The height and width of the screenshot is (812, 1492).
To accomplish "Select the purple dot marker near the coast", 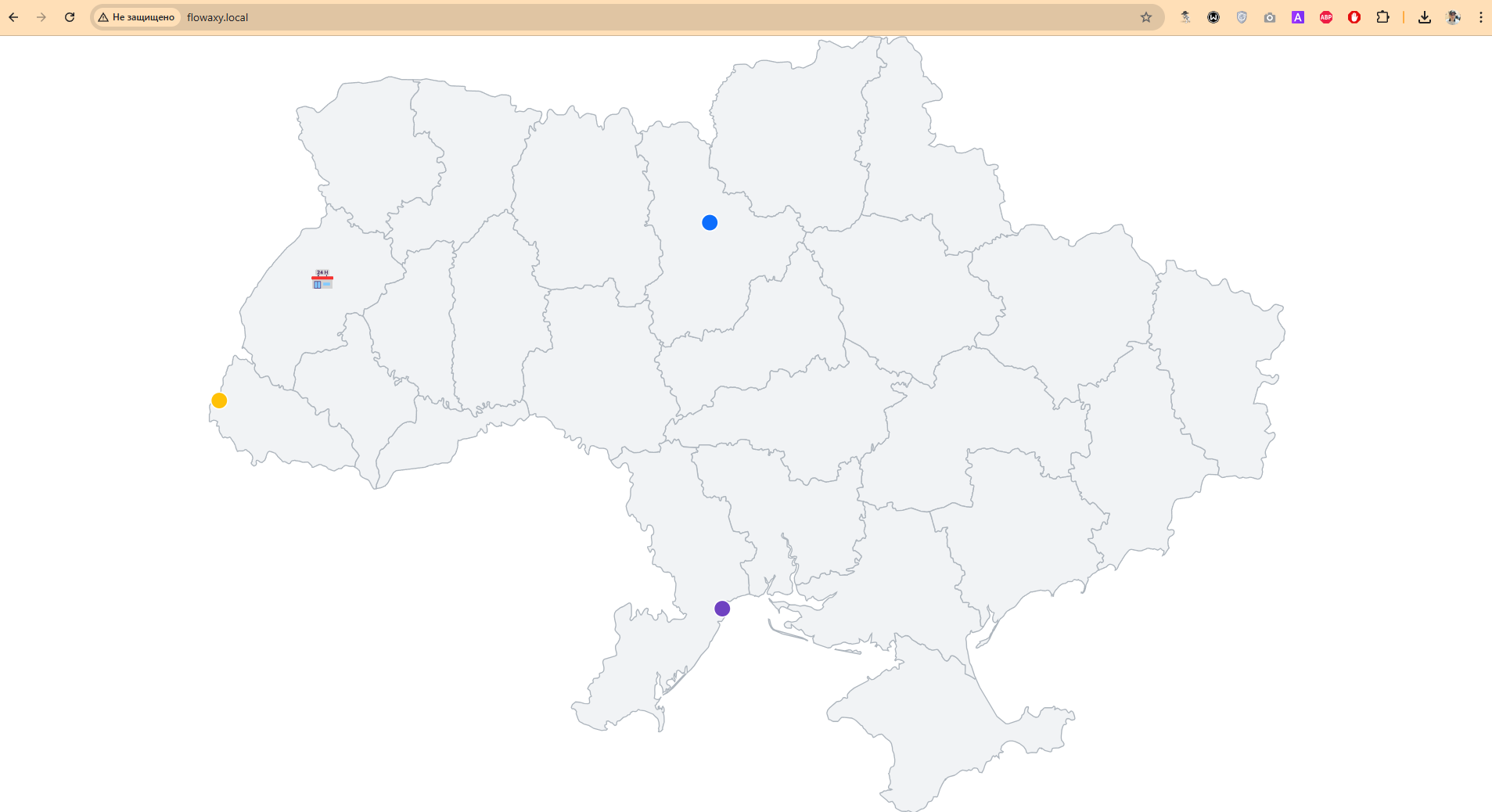I will tap(722, 609).
